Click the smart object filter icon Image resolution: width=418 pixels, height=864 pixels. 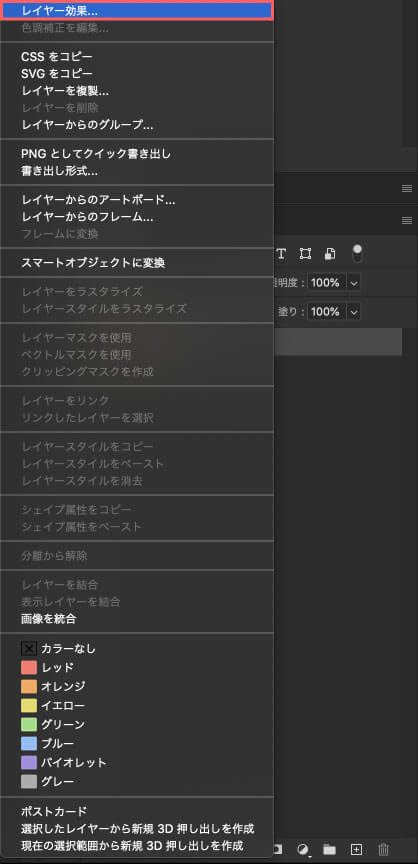click(x=330, y=253)
